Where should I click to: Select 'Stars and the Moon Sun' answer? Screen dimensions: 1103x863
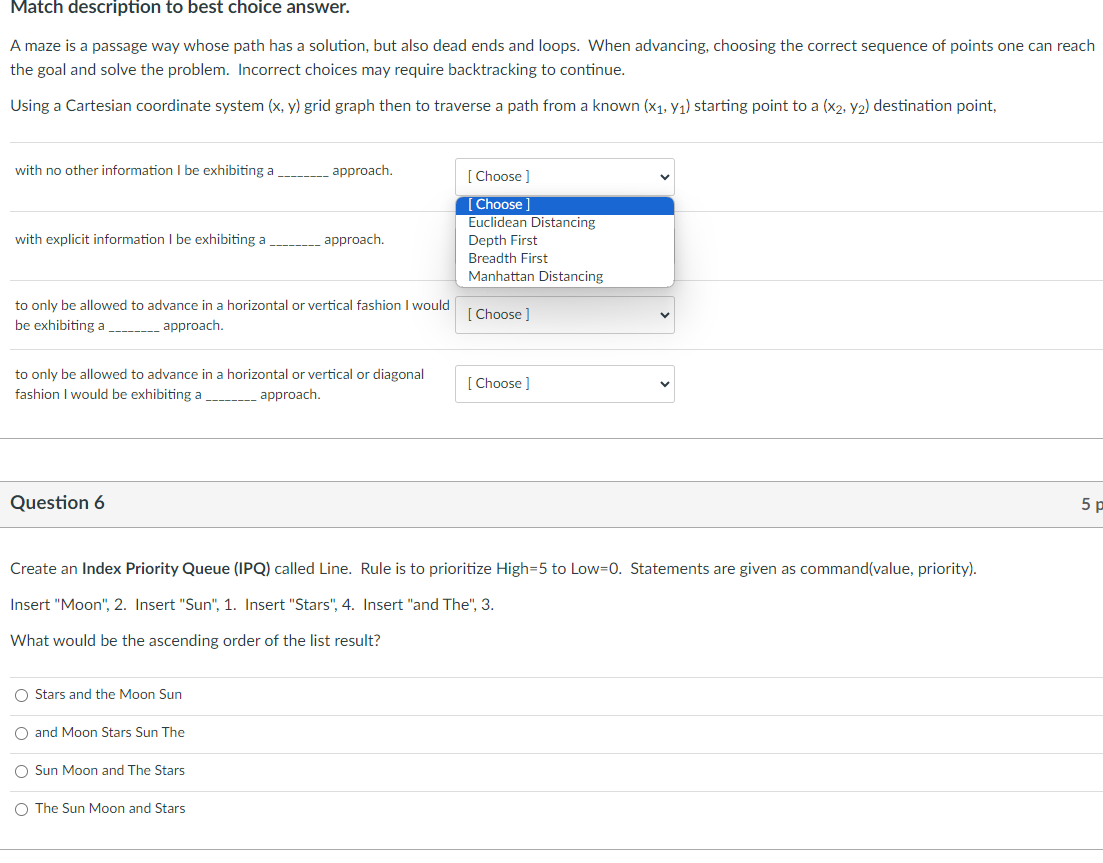(x=22, y=696)
